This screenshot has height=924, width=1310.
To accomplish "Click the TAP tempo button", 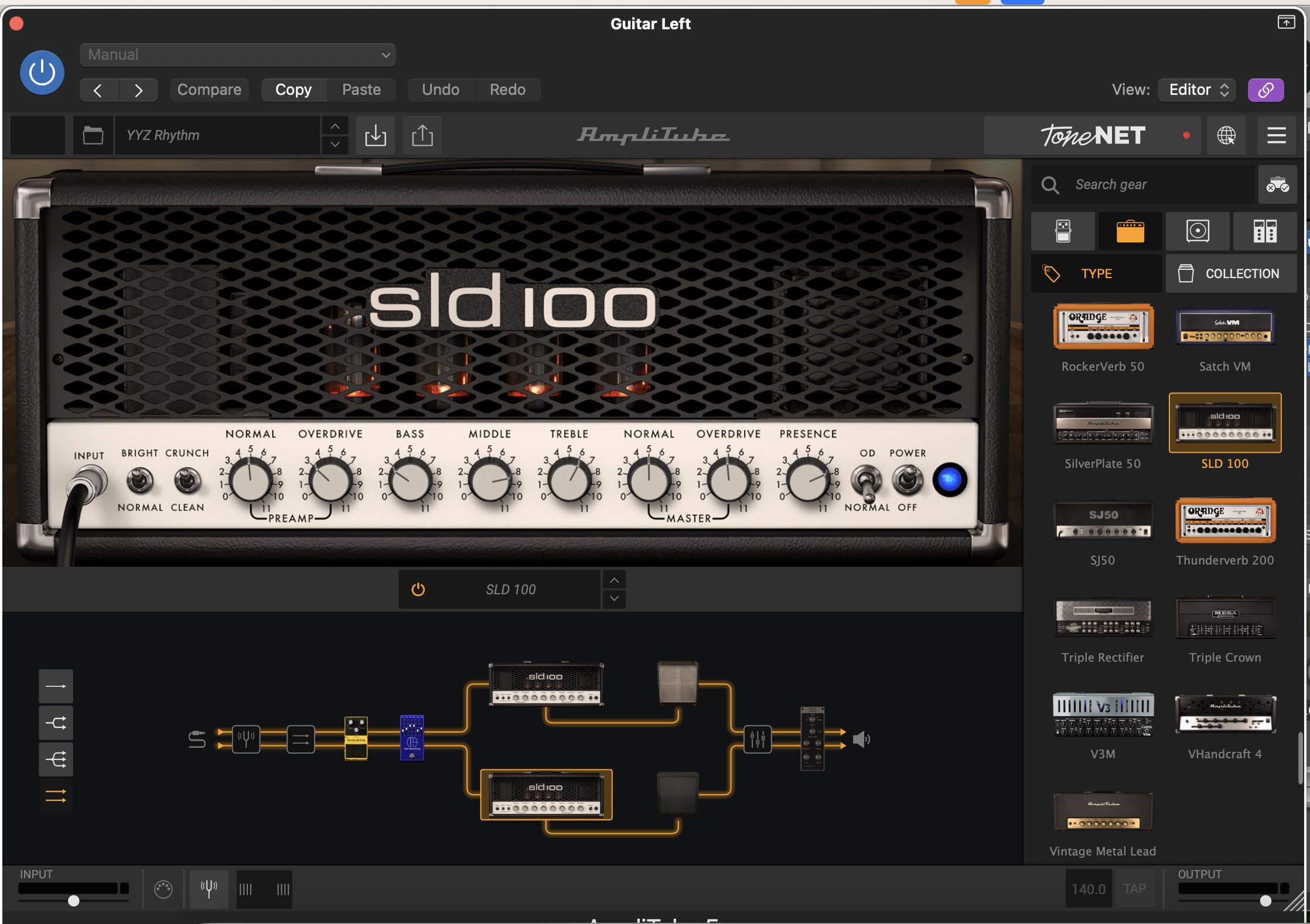I will 1135,889.
